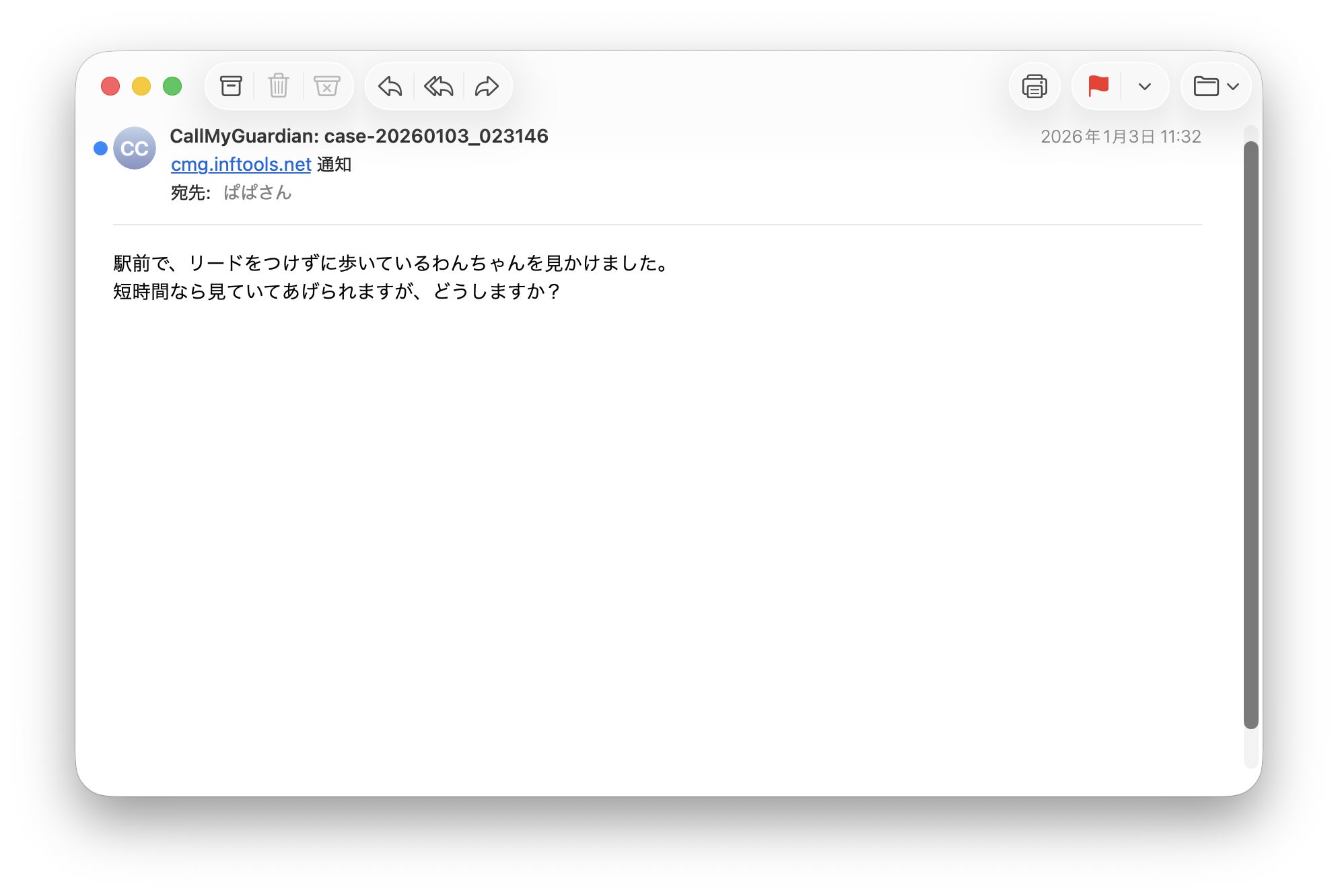Click the CallMyGuardian subject line

[359, 136]
